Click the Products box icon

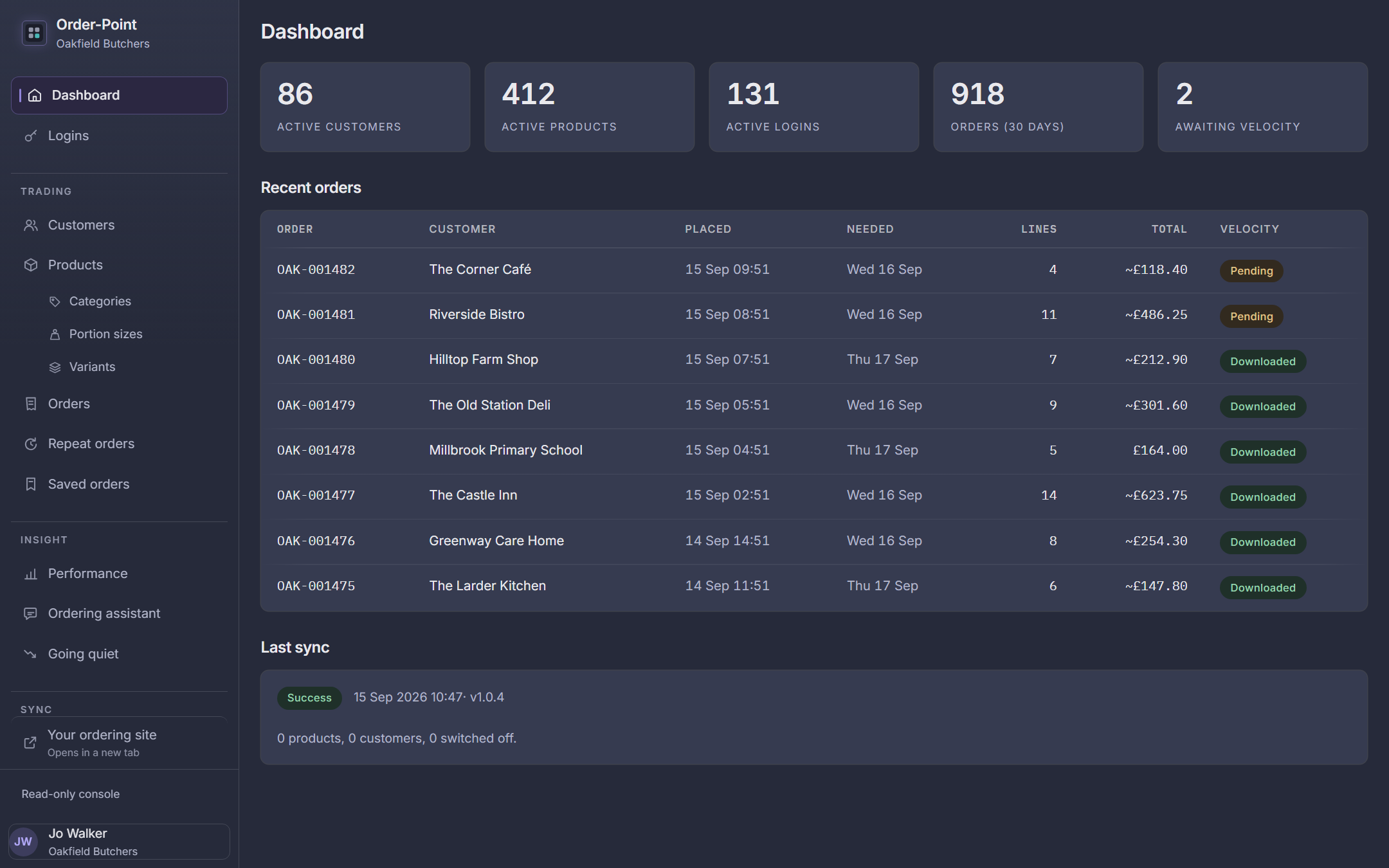click(x=30, y=265)
